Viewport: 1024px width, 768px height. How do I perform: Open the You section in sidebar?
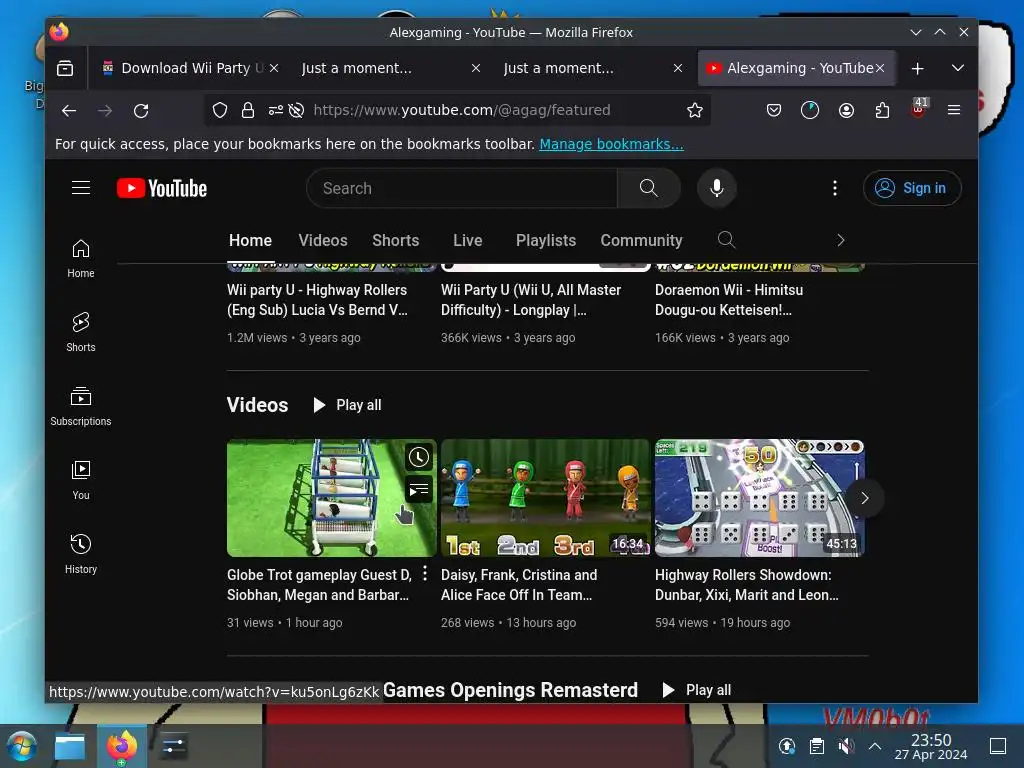click(x=81, y=481)
